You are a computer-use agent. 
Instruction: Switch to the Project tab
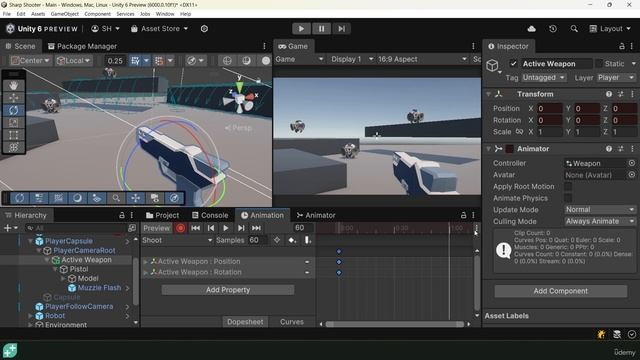pos(162,215)
